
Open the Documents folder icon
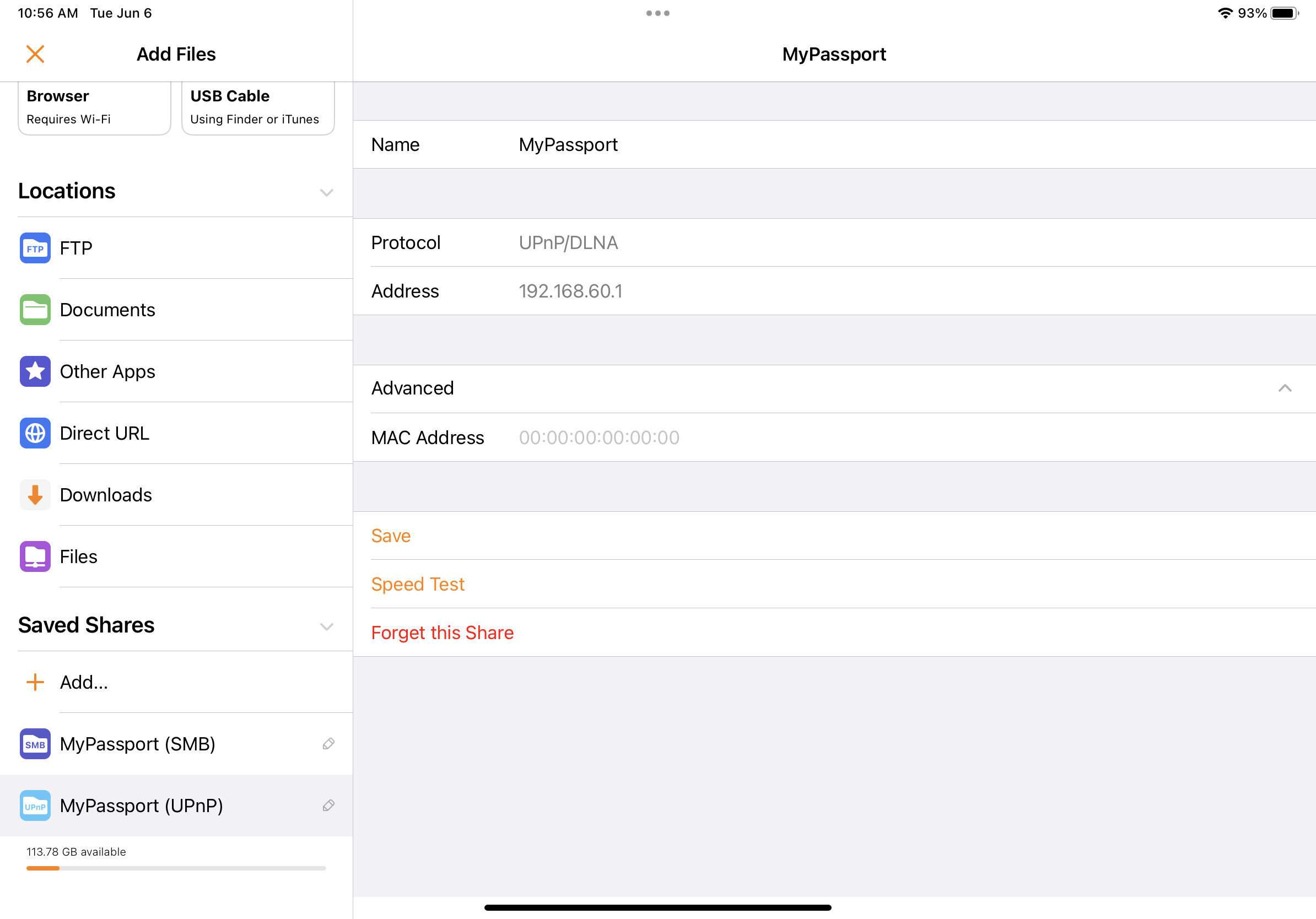(x=35, y=310)
